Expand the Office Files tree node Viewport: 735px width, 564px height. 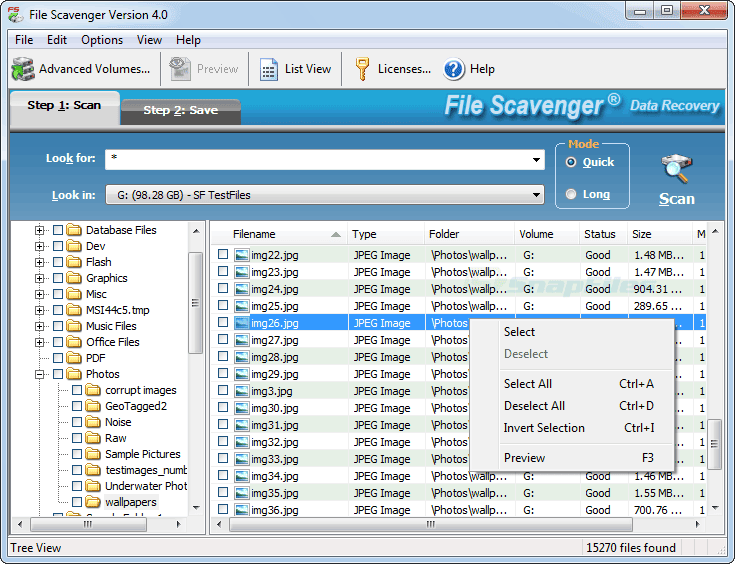click(x=39, y=342)
